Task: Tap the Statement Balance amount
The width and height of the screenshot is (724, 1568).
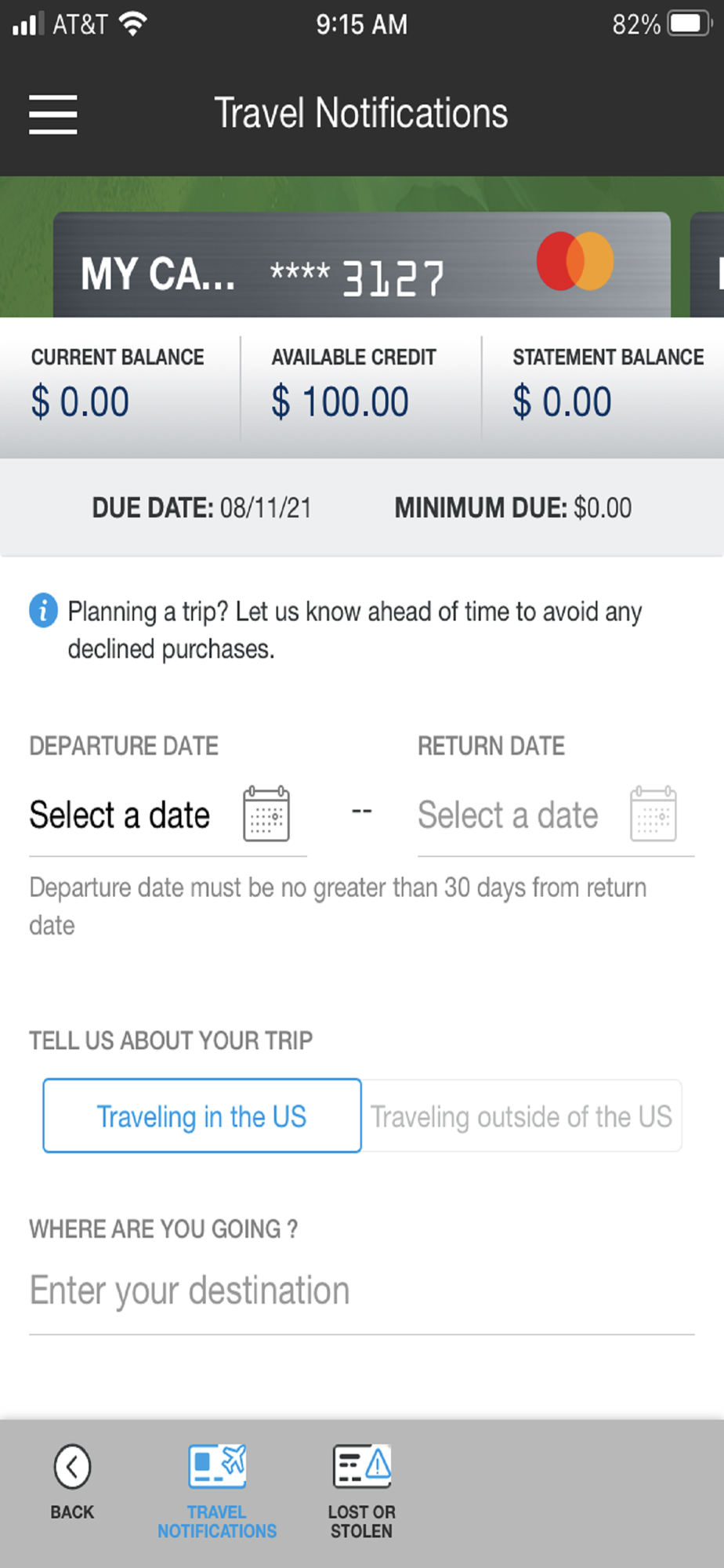Action: coord(562,402)
